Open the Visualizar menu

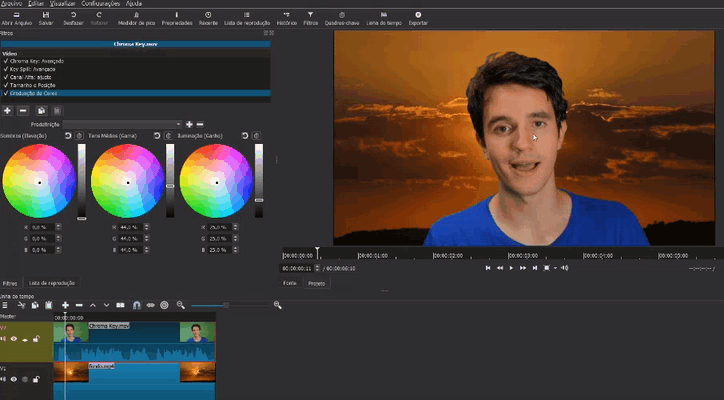63,3
